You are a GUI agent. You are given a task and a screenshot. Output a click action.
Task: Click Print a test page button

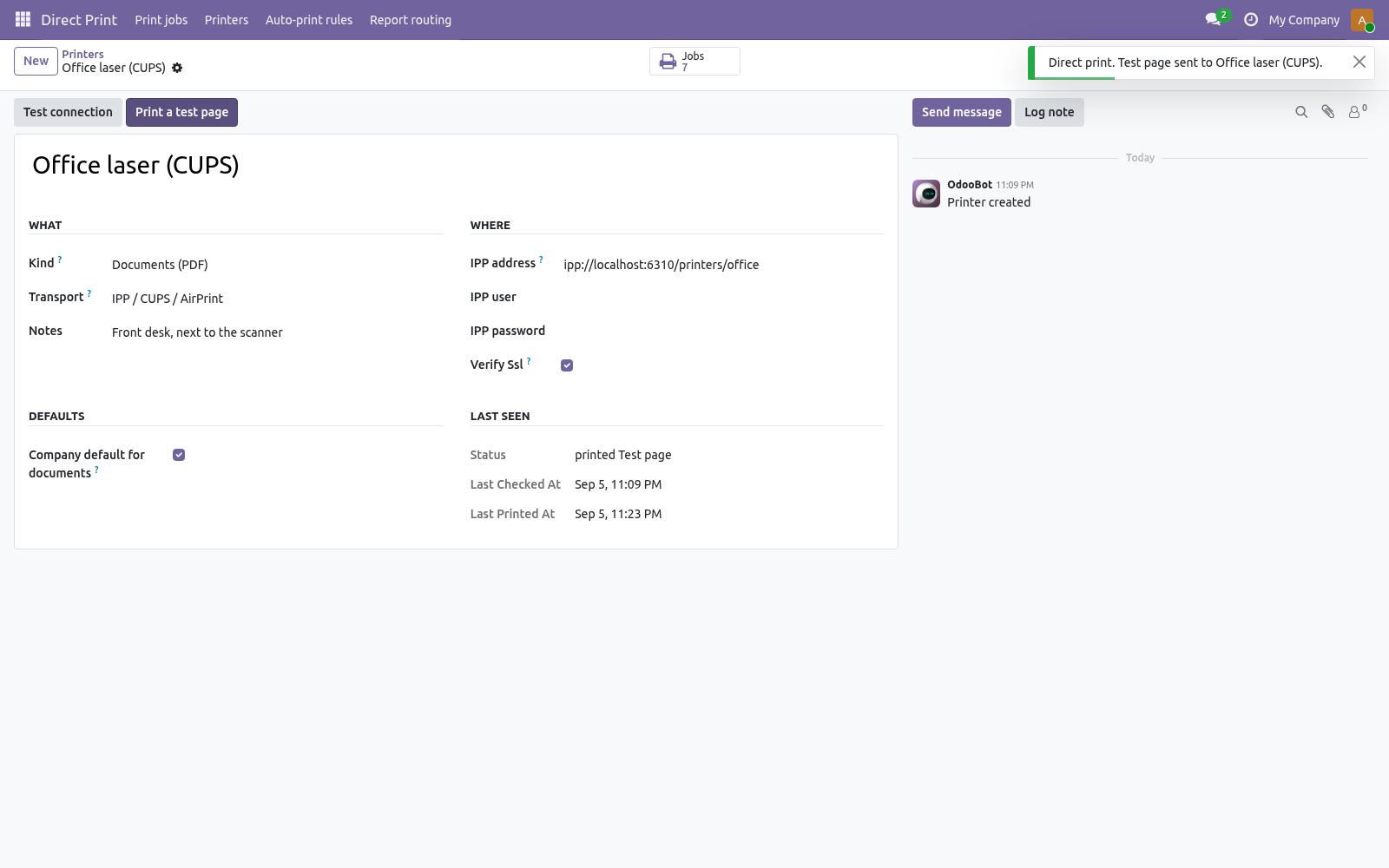click(181, 112)
